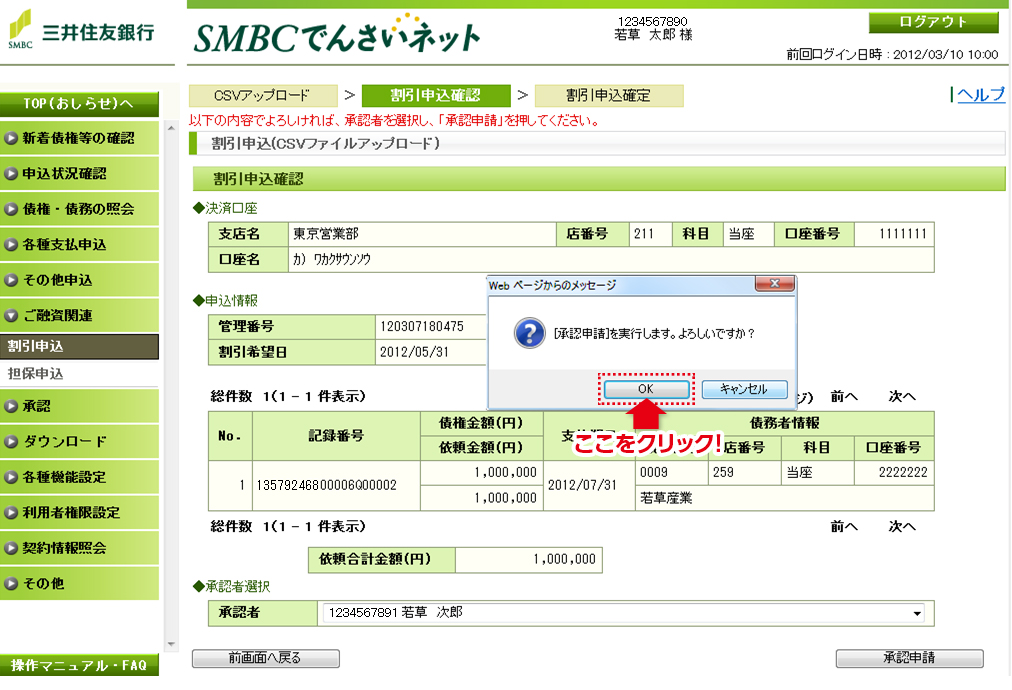Open the ヘルプ link
This screenshot has width=1012, height=690.
coord(980,95)
